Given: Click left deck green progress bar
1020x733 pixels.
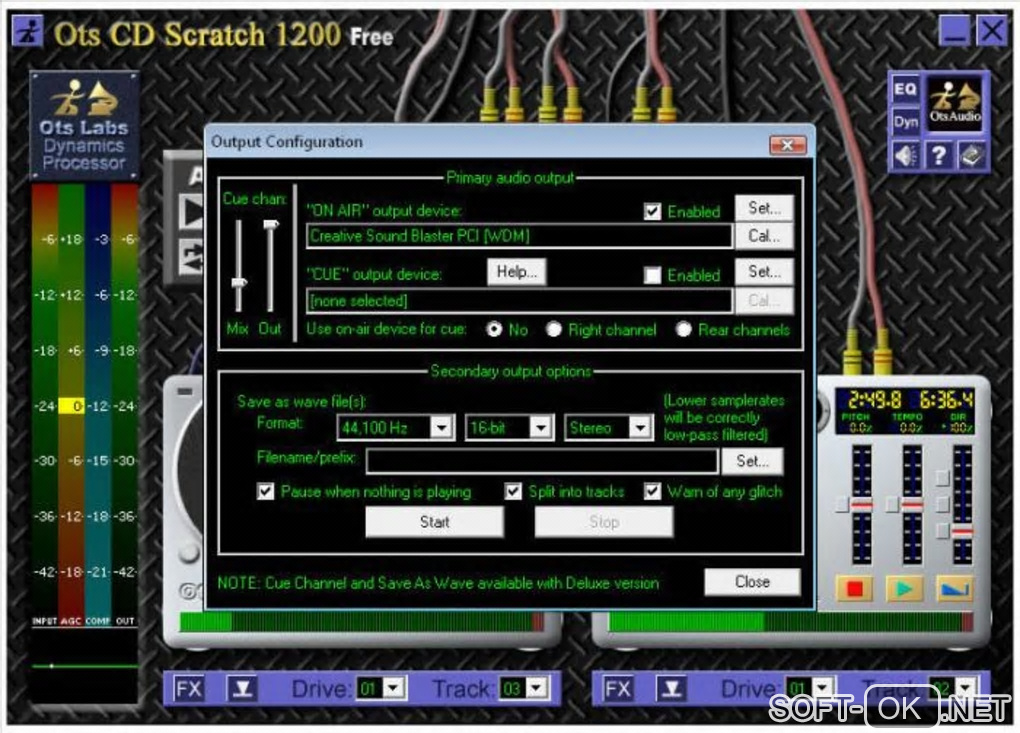Looking at the screenshot, I should 362,622.
